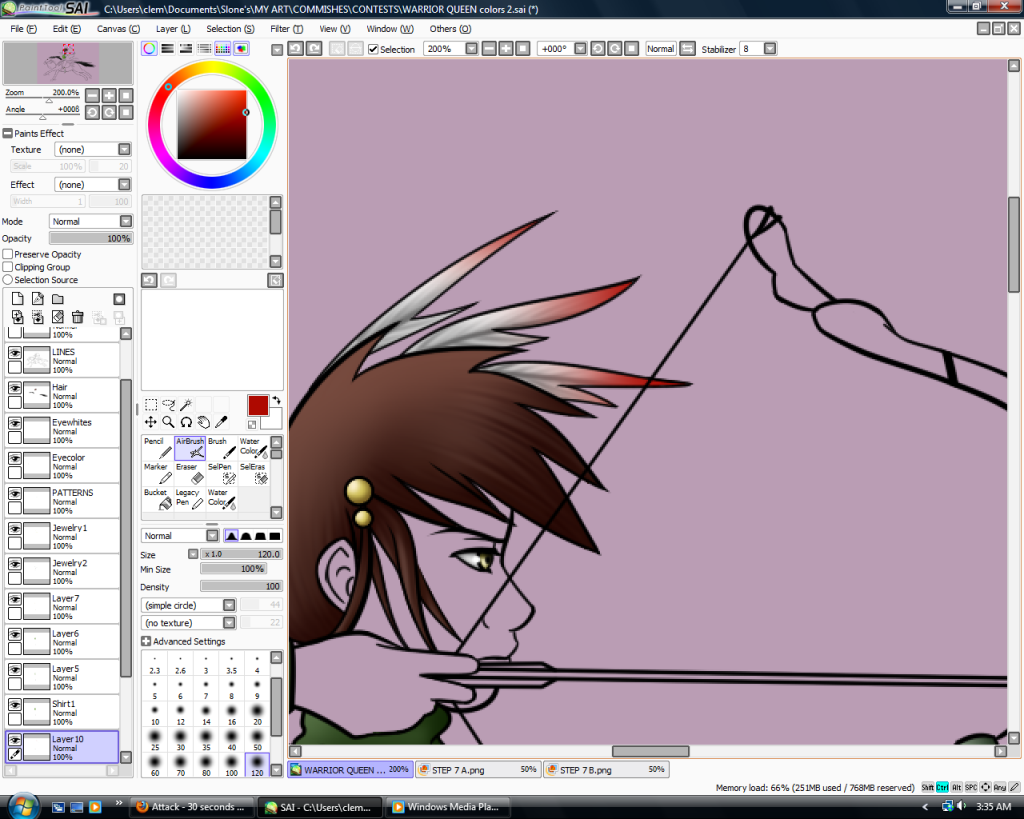This screenshot has height=819, width=1024.
Task: Enable Clipping Group checkbox
Action: point(8,267)
